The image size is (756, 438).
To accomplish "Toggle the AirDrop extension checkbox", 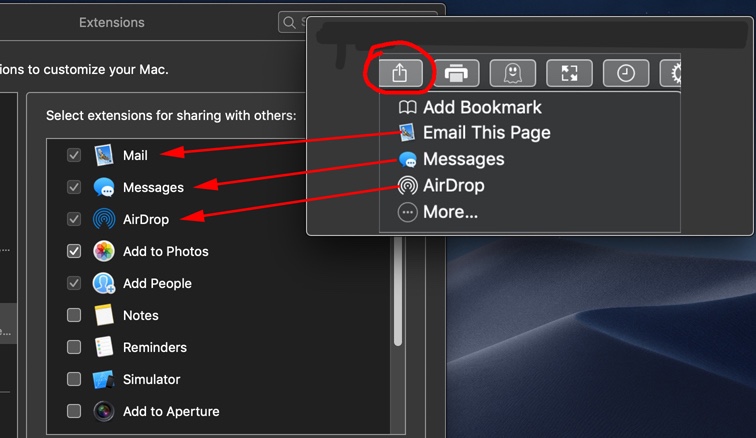I will [x=74, y=219].
